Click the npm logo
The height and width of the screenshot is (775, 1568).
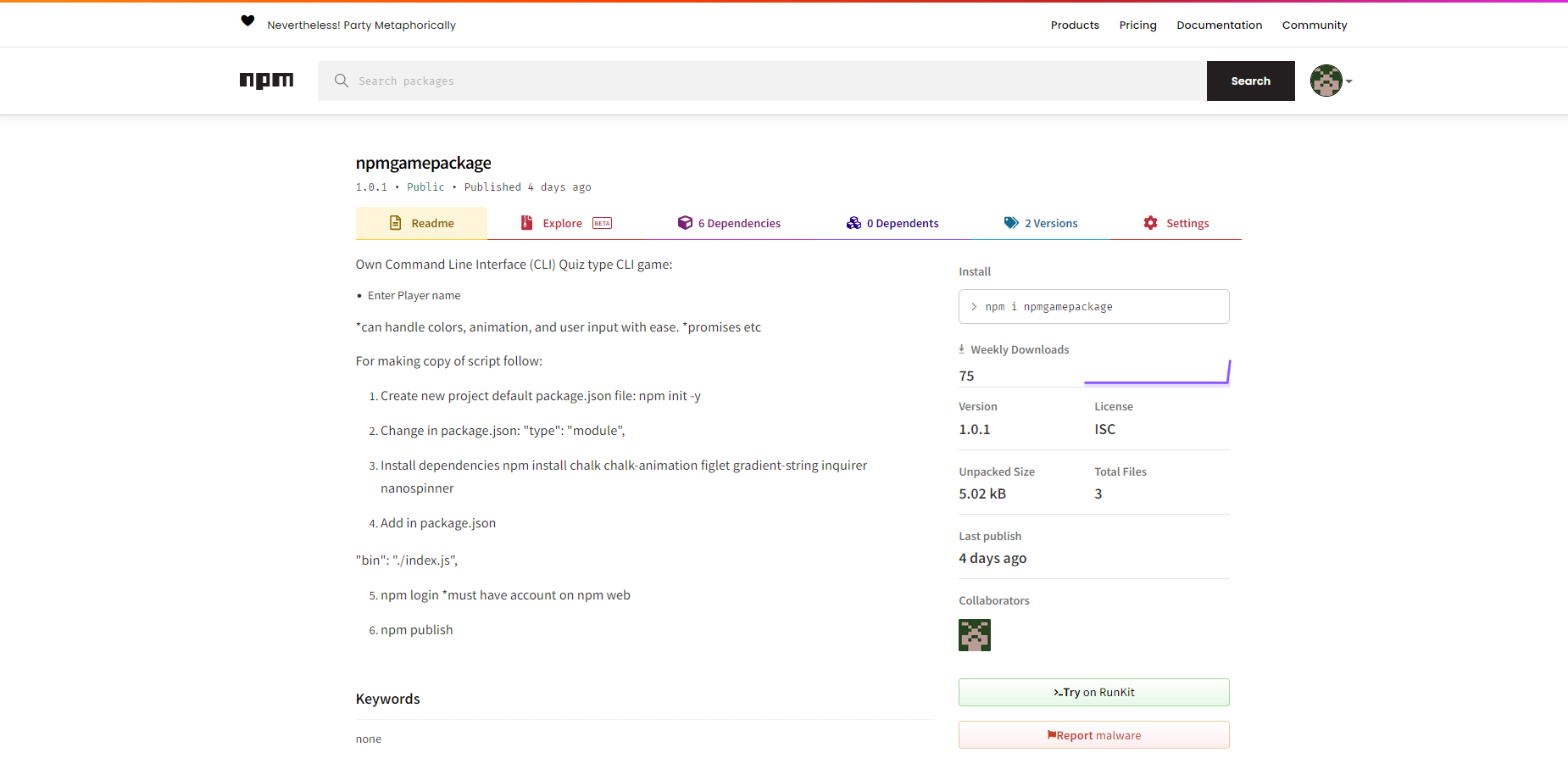(266, 81)
